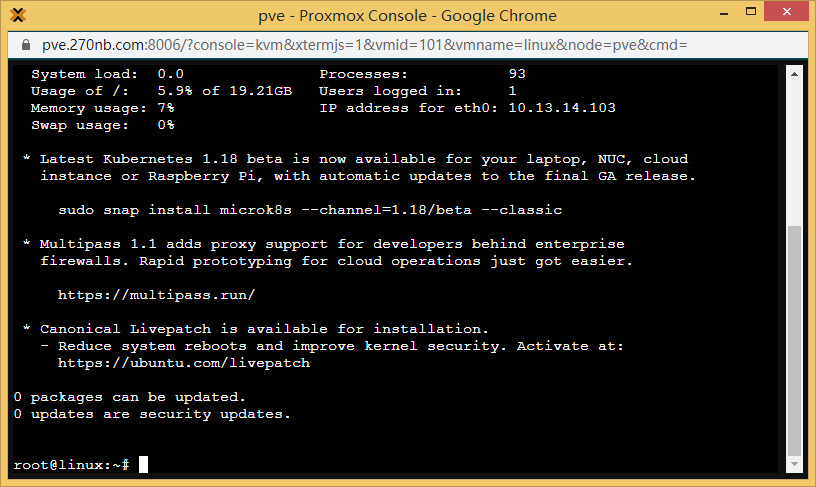Image resolution: width=816 pixels, height=487 pixels.
Task: Open the https://multipass.run/ link
Action: pos(157,295)
